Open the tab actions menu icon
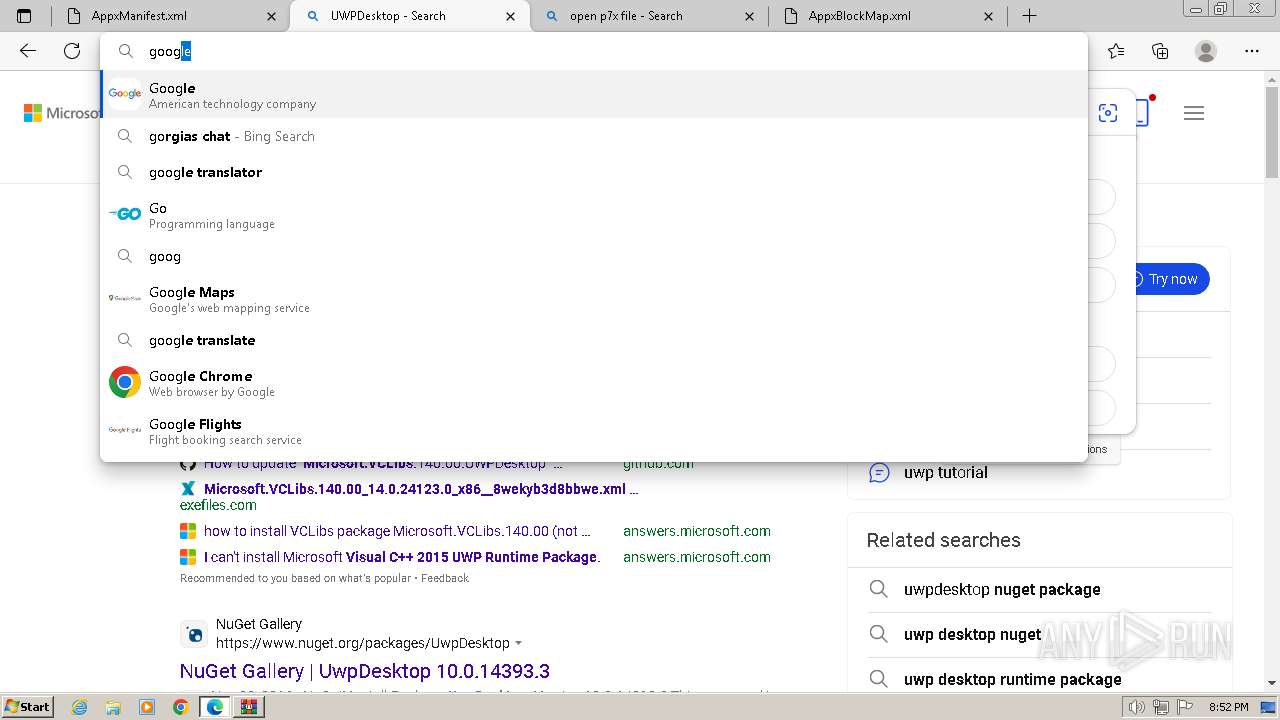The image size is (1280, 720). tap(24, 16)
